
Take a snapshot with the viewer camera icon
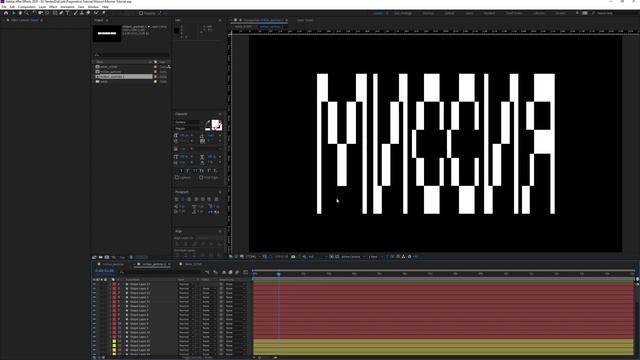coord(293,257)
